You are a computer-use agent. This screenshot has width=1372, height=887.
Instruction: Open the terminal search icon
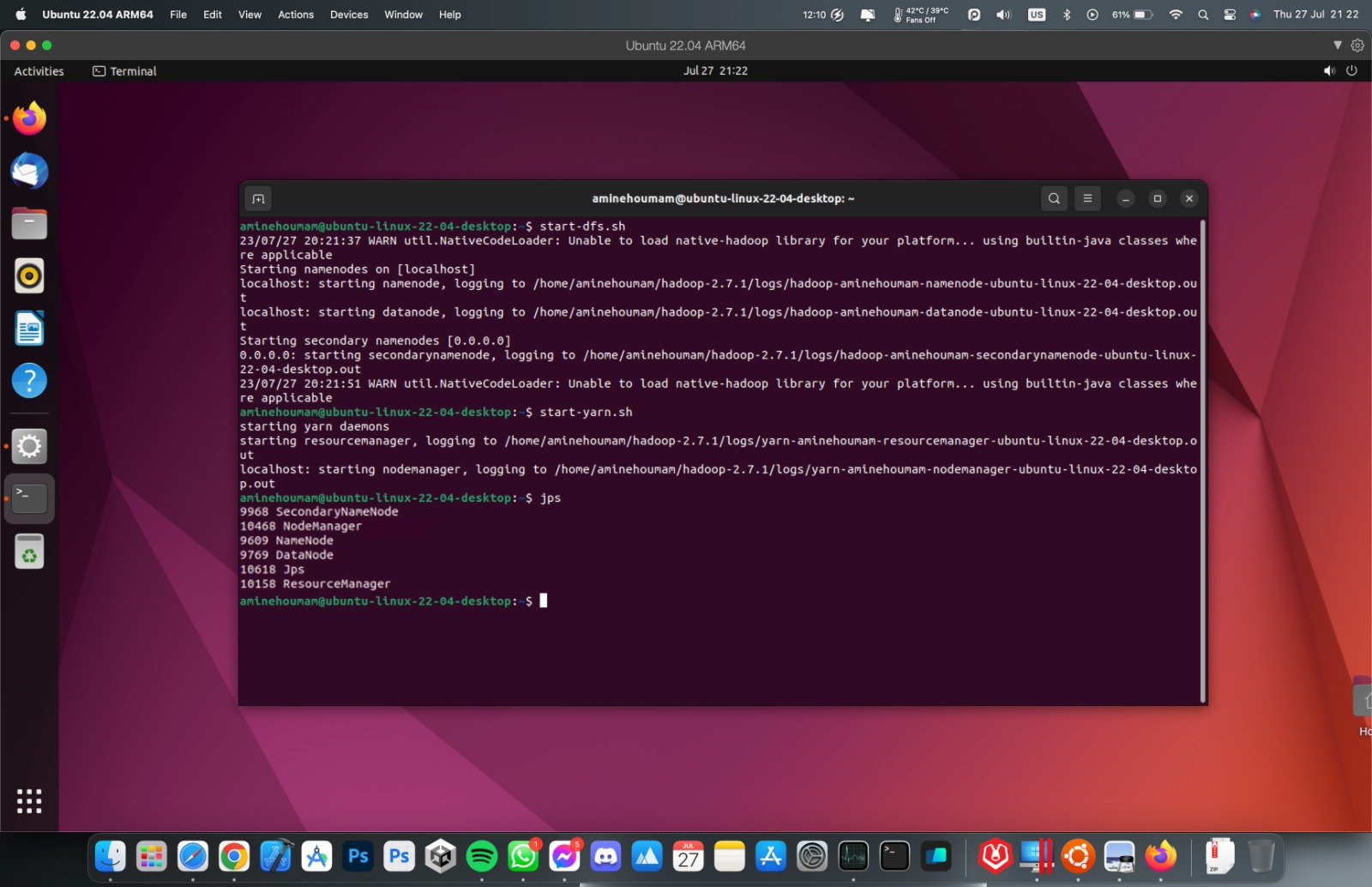pyautogui.click(x=1054, y=198)
